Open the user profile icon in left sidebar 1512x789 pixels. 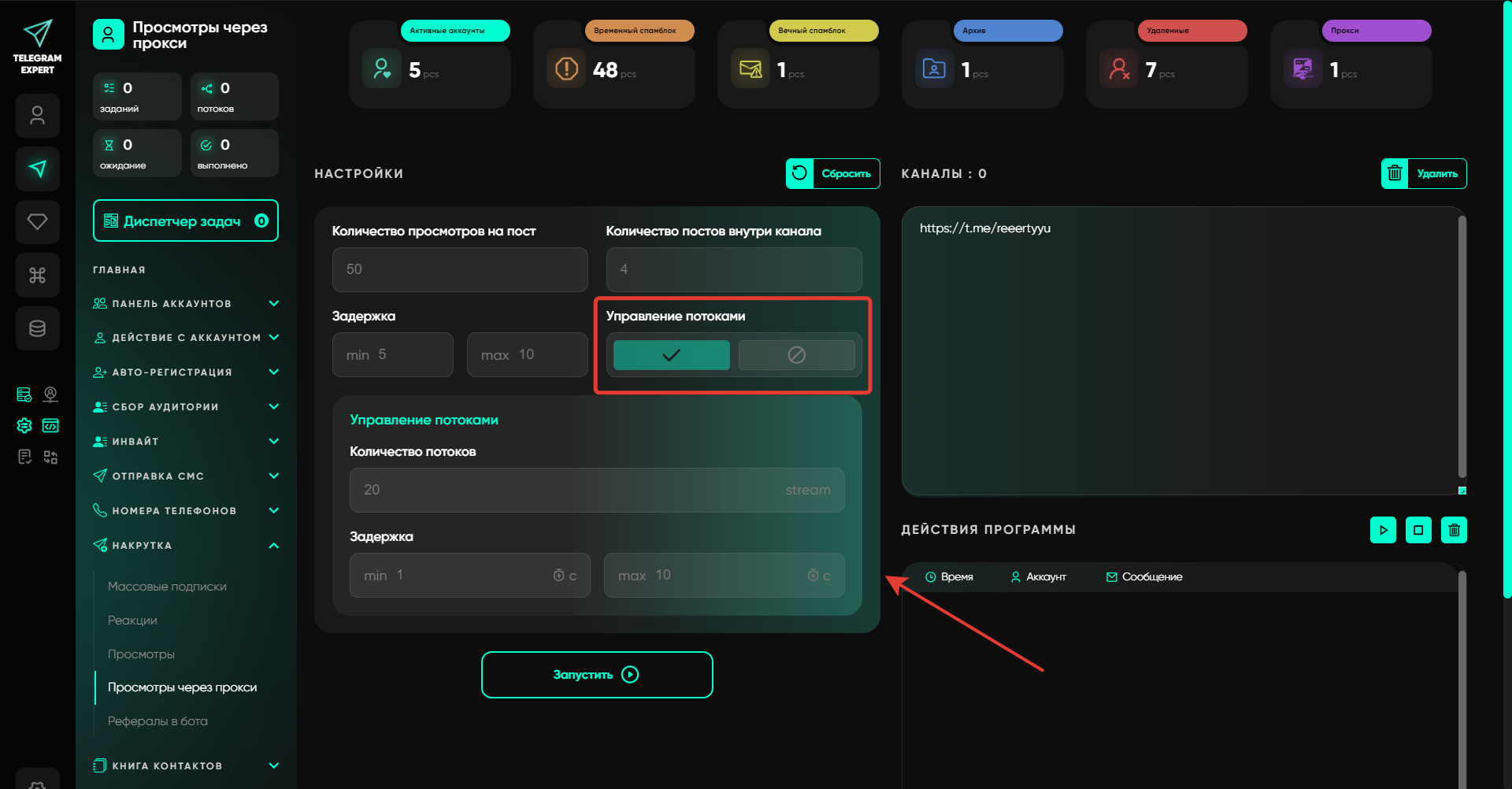37,116
